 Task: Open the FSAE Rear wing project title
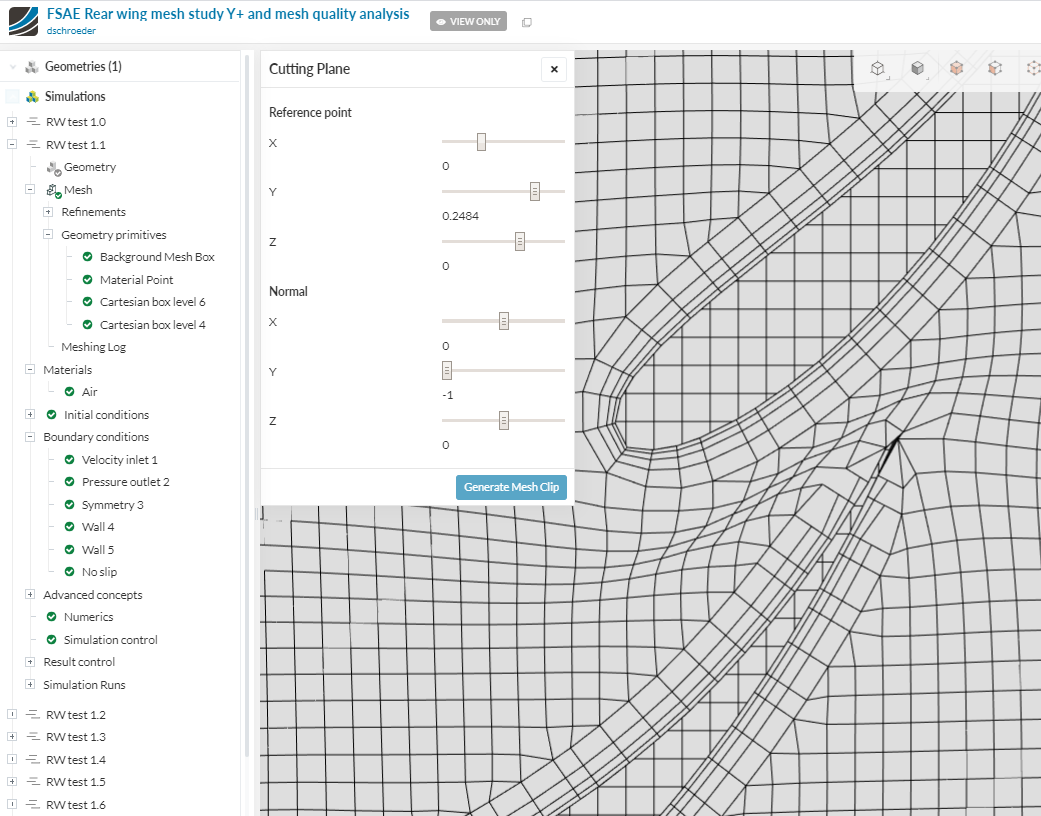(228, 14)
